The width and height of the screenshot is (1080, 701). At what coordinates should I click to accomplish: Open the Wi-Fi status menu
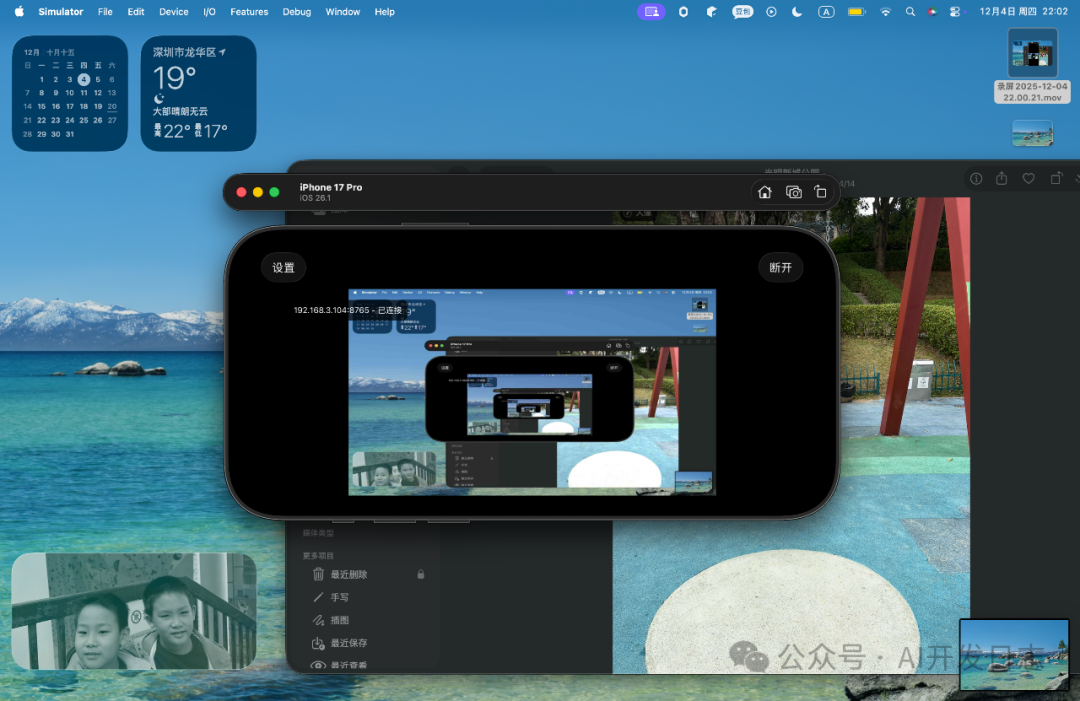[x=886, y=12]
